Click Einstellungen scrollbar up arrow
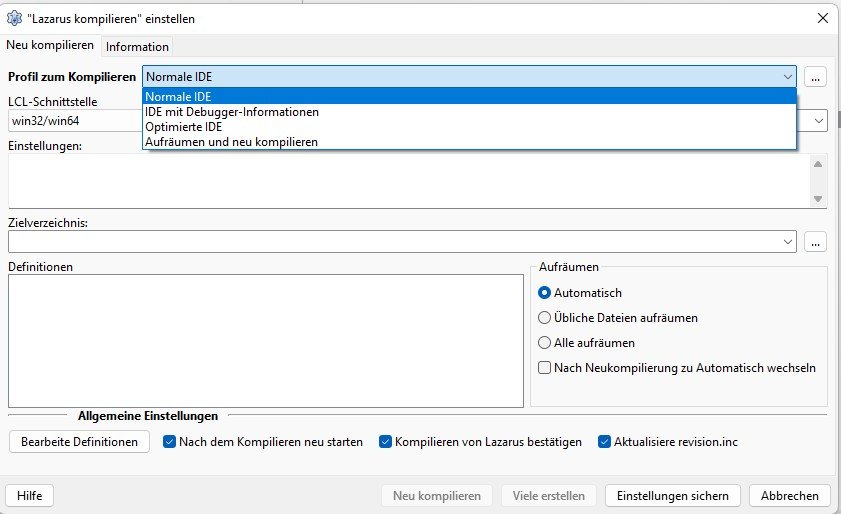The height and width of the screenshot is (514, 841). click(x=817, y=164)
